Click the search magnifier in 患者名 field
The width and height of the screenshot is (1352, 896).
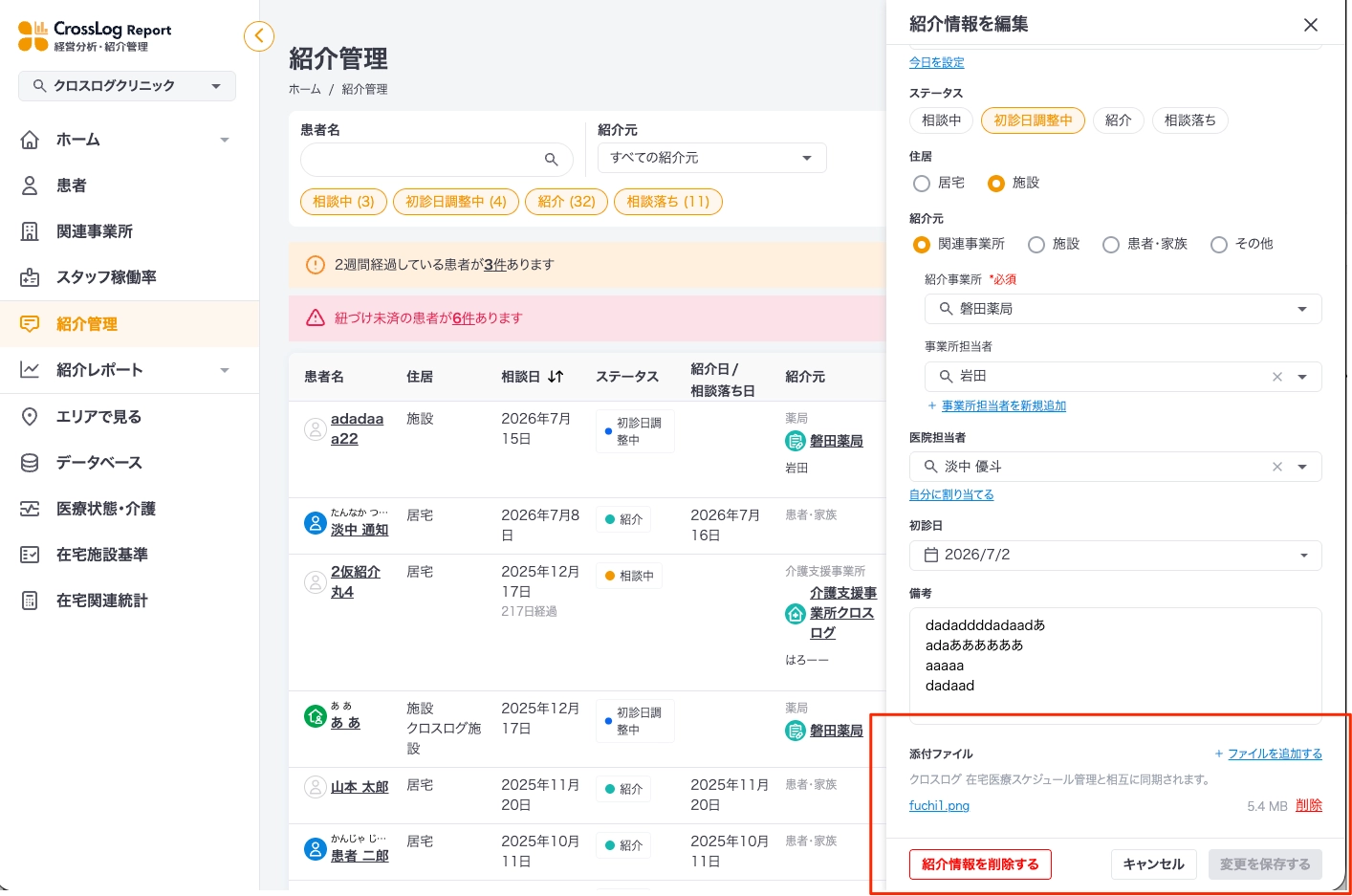(551, 160)
